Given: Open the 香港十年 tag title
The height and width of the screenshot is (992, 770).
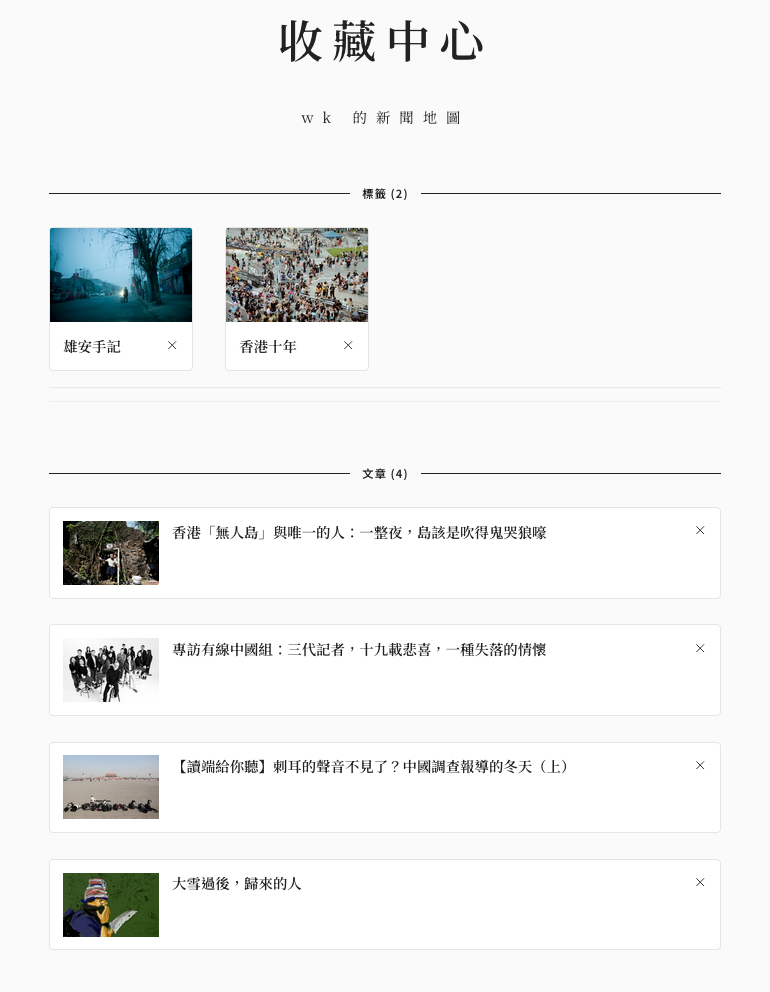Looking at the screenshot, I should [268, 347].
